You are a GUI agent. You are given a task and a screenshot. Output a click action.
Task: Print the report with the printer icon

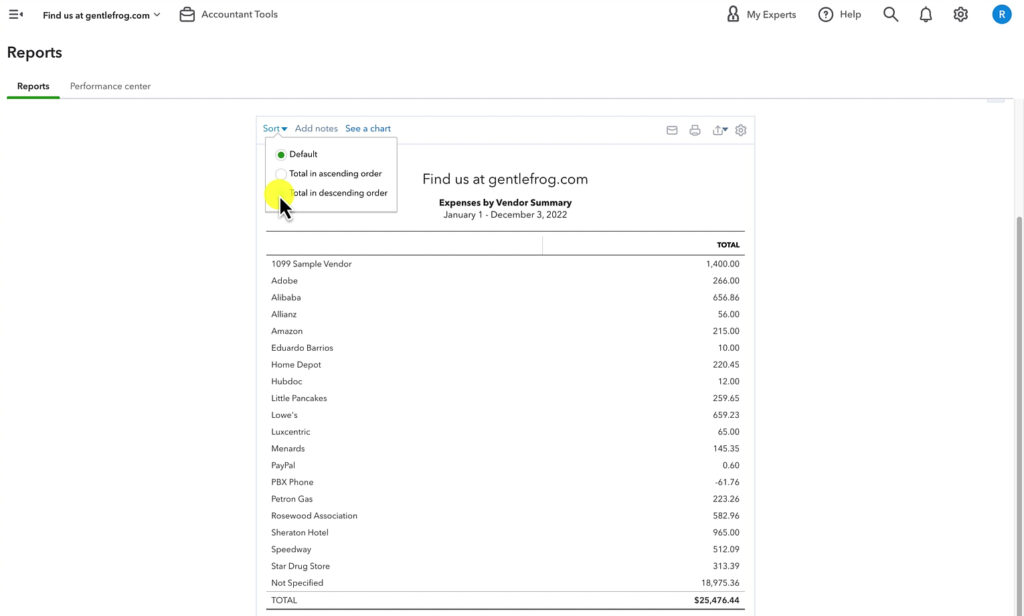coord(695,130)
